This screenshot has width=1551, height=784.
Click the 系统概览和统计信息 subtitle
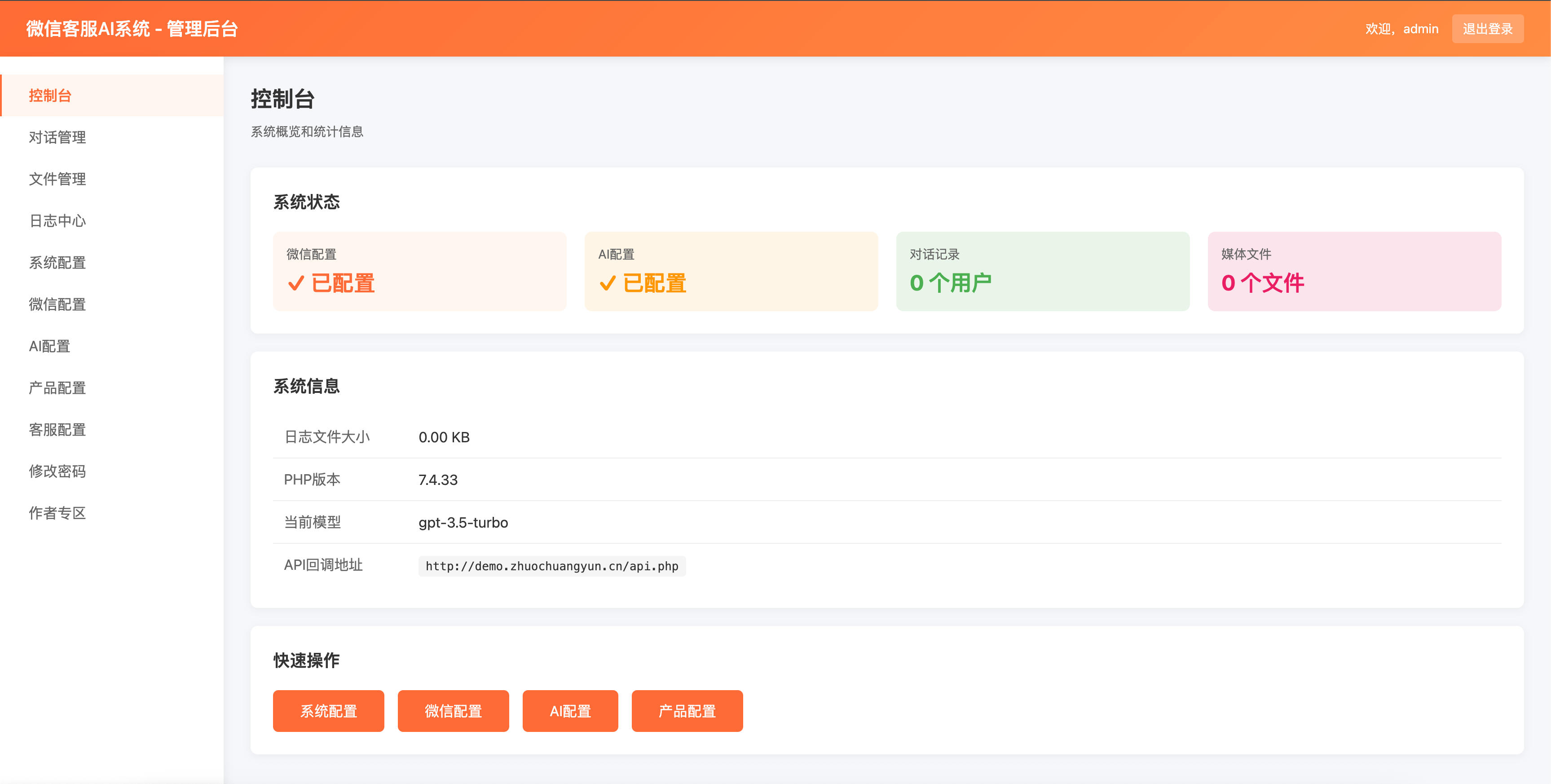(307, 132)
